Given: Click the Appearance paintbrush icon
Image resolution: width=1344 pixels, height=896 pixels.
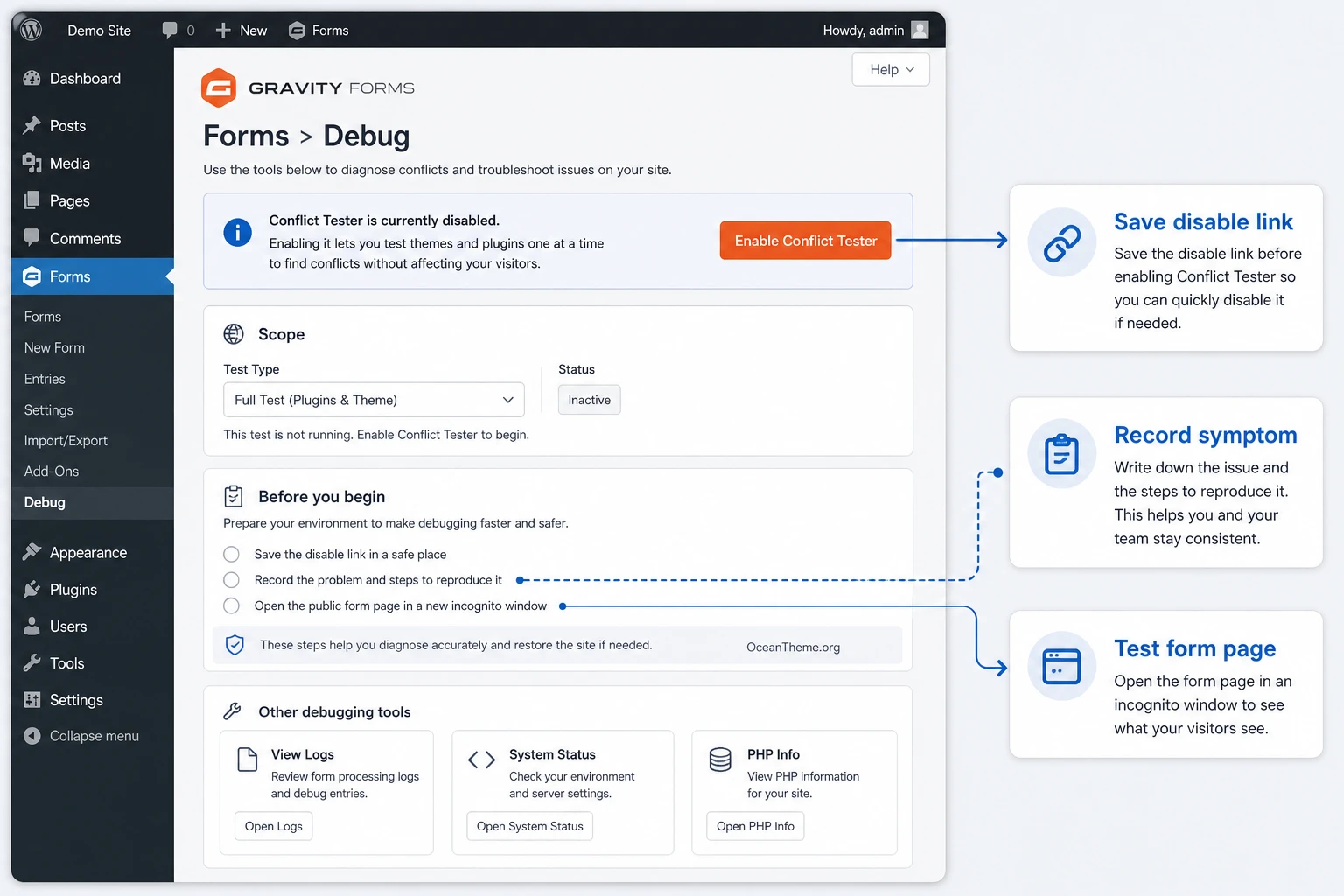Looking at the screenshot, I should pyautogui.click(x=32, y=552).
